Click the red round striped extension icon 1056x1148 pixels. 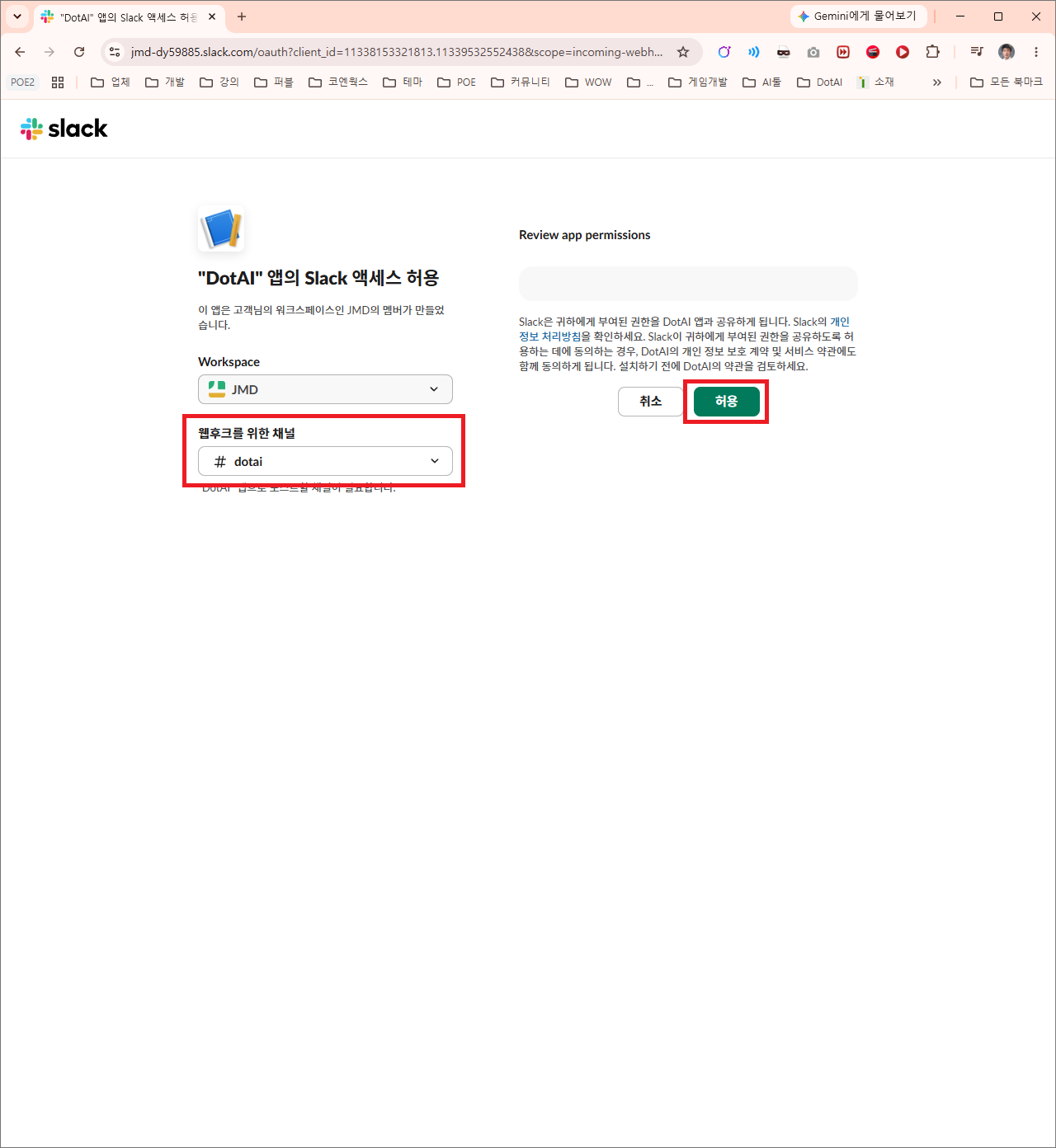click(x=873, y=52)
